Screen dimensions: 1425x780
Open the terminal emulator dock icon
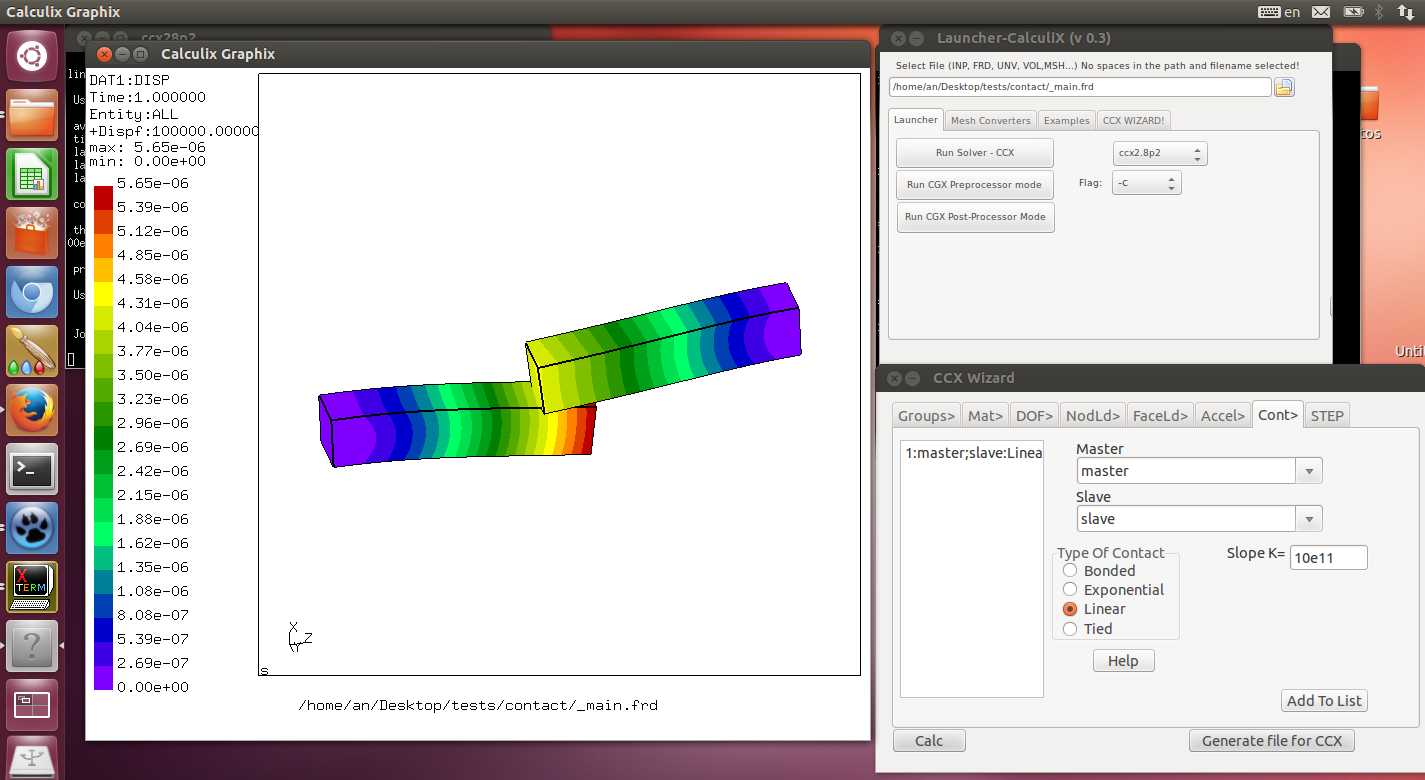pyautogui.click(x=31, y=469)
